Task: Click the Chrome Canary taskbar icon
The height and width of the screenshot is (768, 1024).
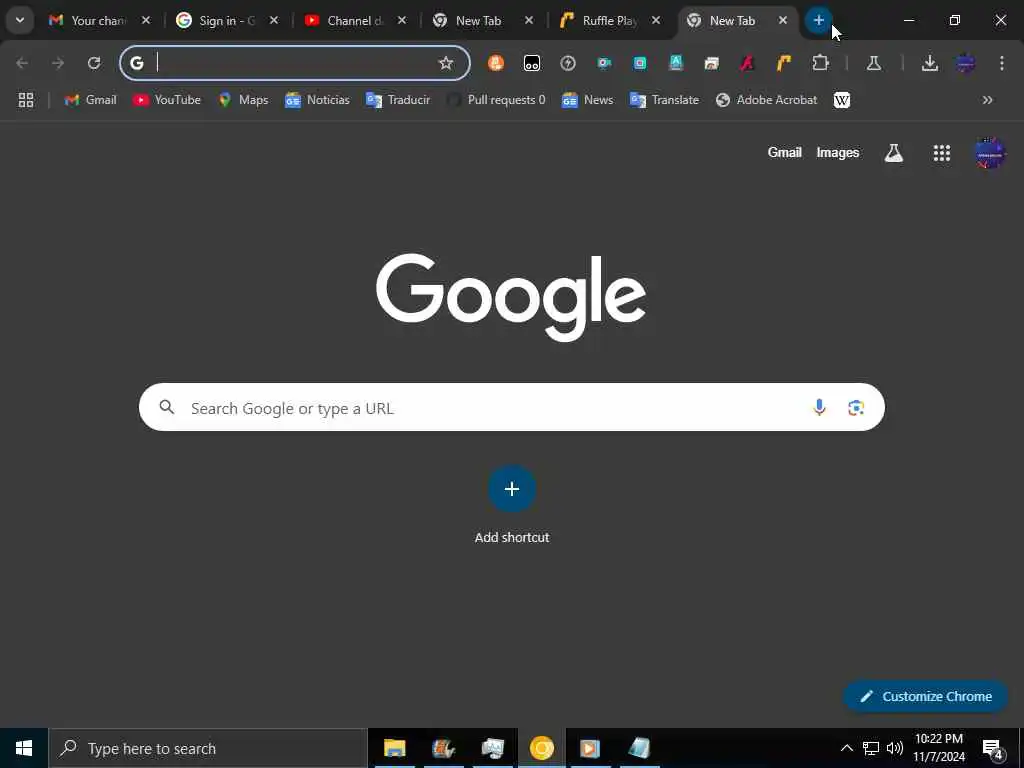Action: point(541,748)
